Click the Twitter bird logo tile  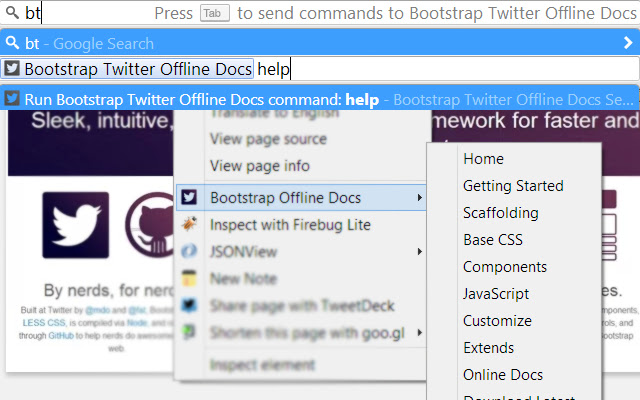(x=75, y=225)
